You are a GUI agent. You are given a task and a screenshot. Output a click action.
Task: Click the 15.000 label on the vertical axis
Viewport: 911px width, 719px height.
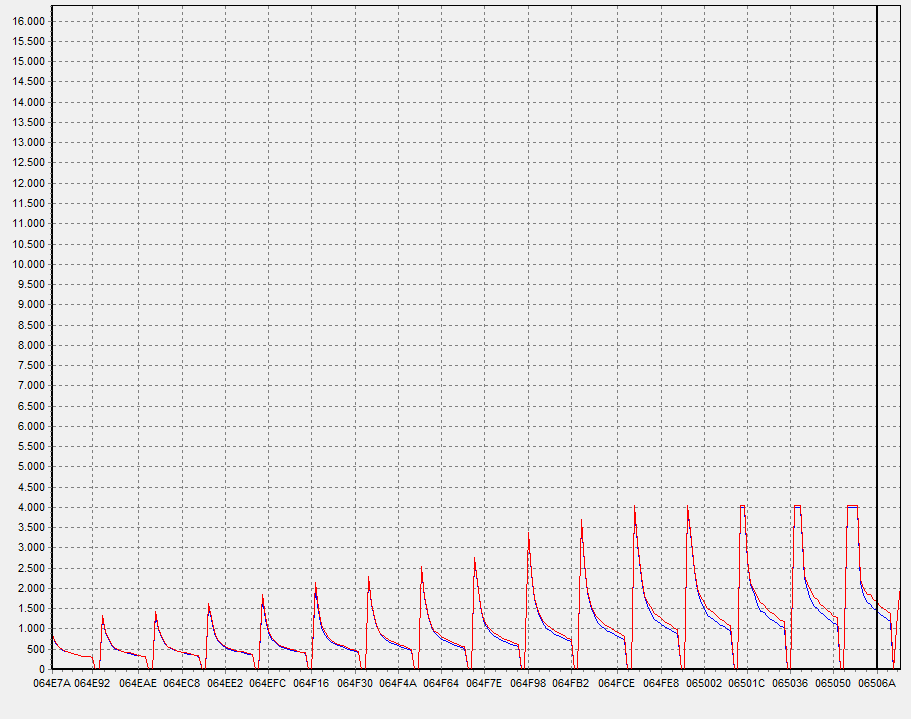pos(28,62)
